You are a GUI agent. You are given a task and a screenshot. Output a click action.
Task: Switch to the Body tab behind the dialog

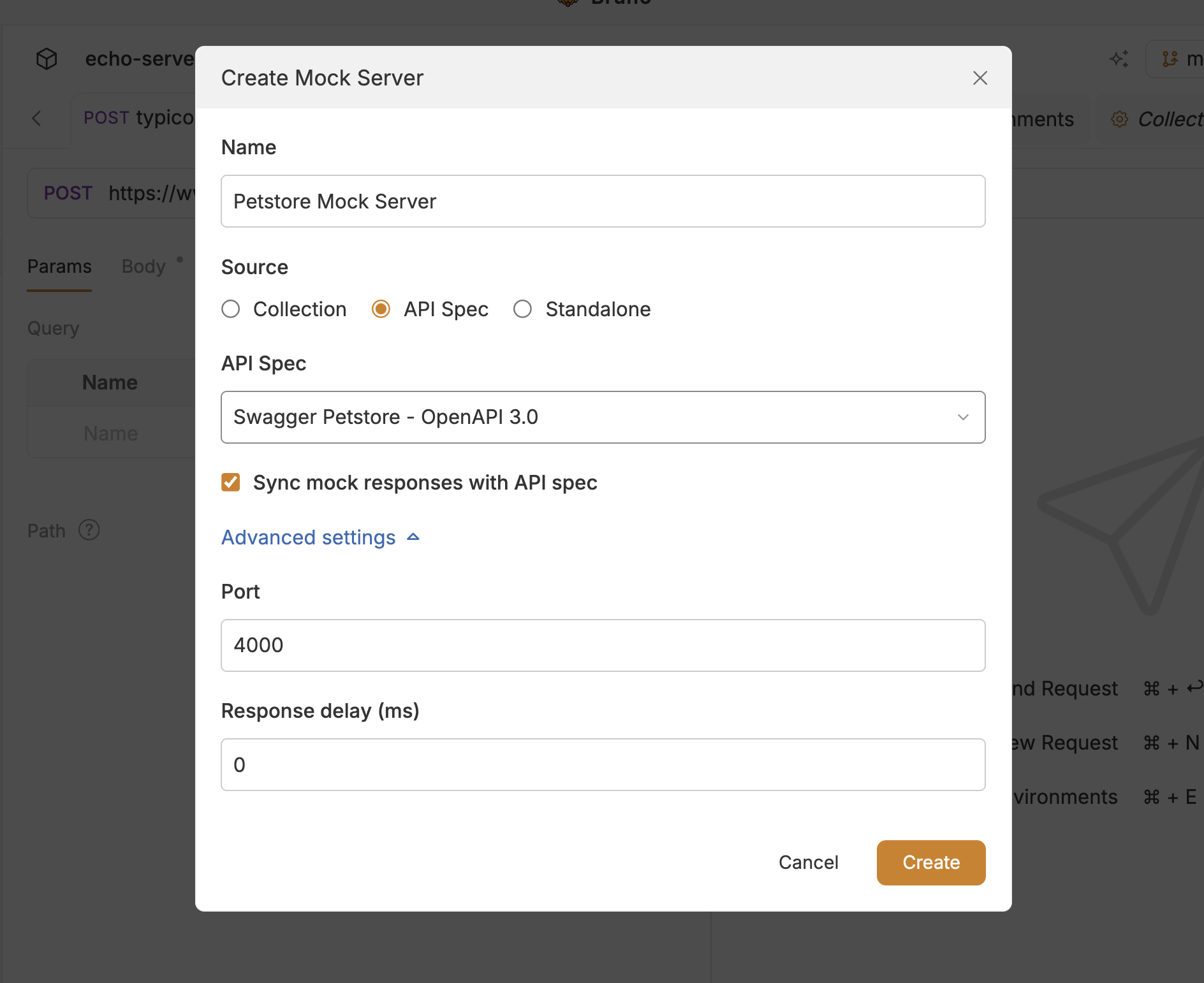143,266
